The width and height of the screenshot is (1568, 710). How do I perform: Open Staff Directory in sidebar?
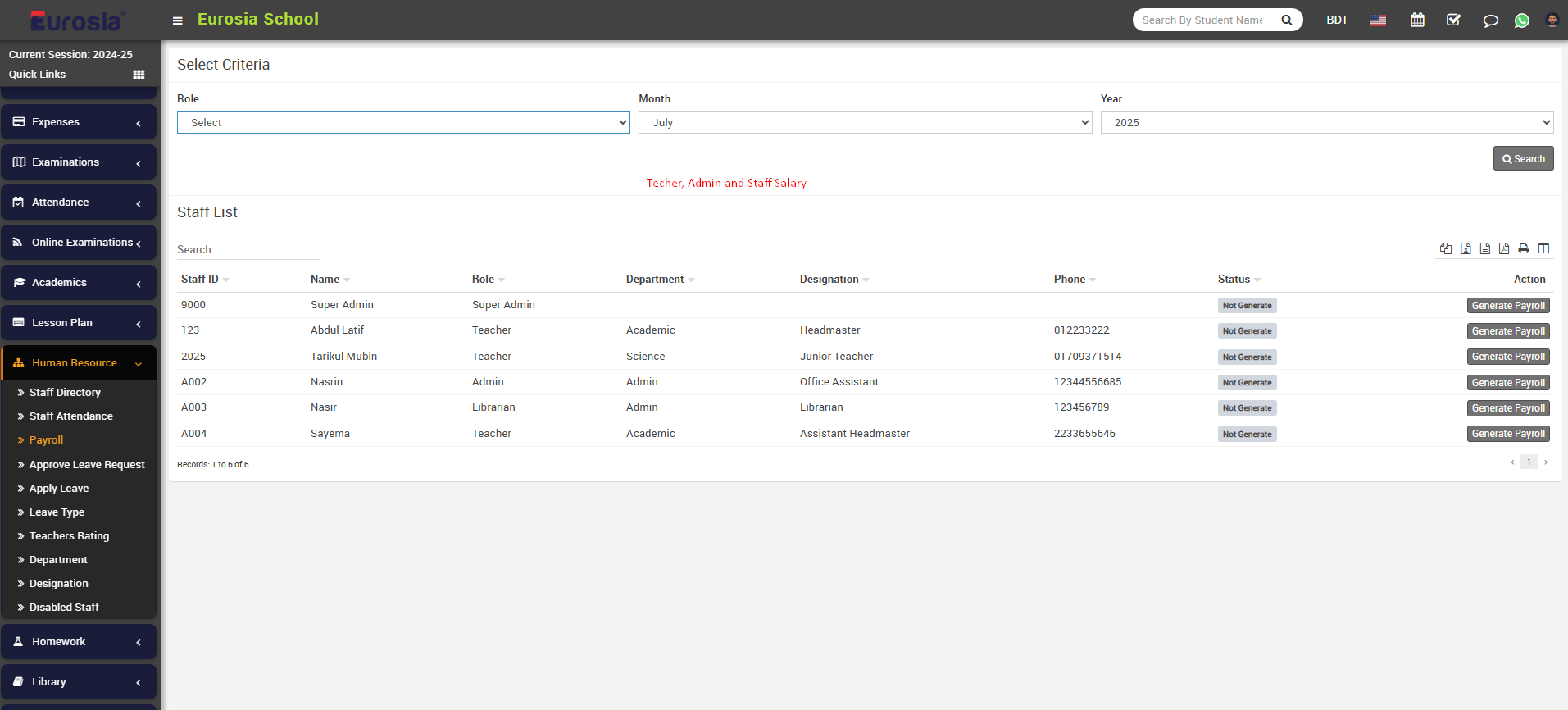(65, 393)
